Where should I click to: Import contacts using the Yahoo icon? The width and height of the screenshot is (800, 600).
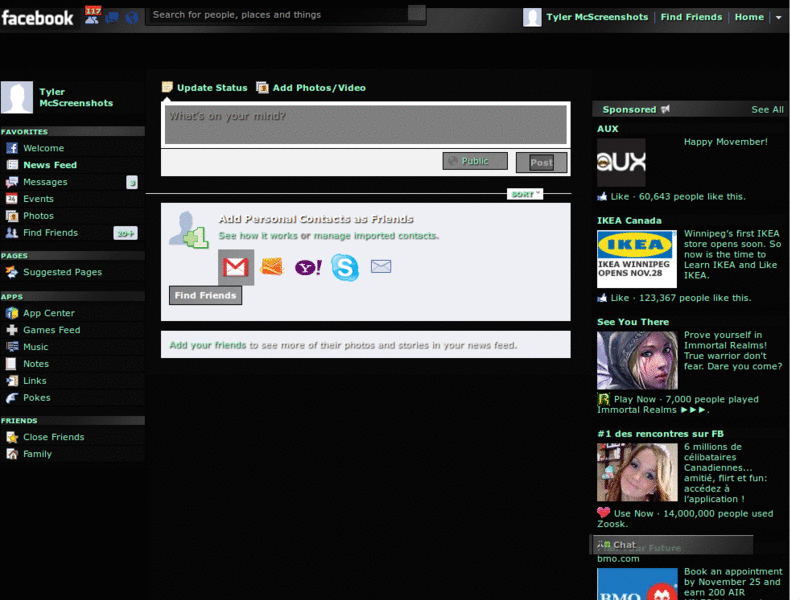307,266
